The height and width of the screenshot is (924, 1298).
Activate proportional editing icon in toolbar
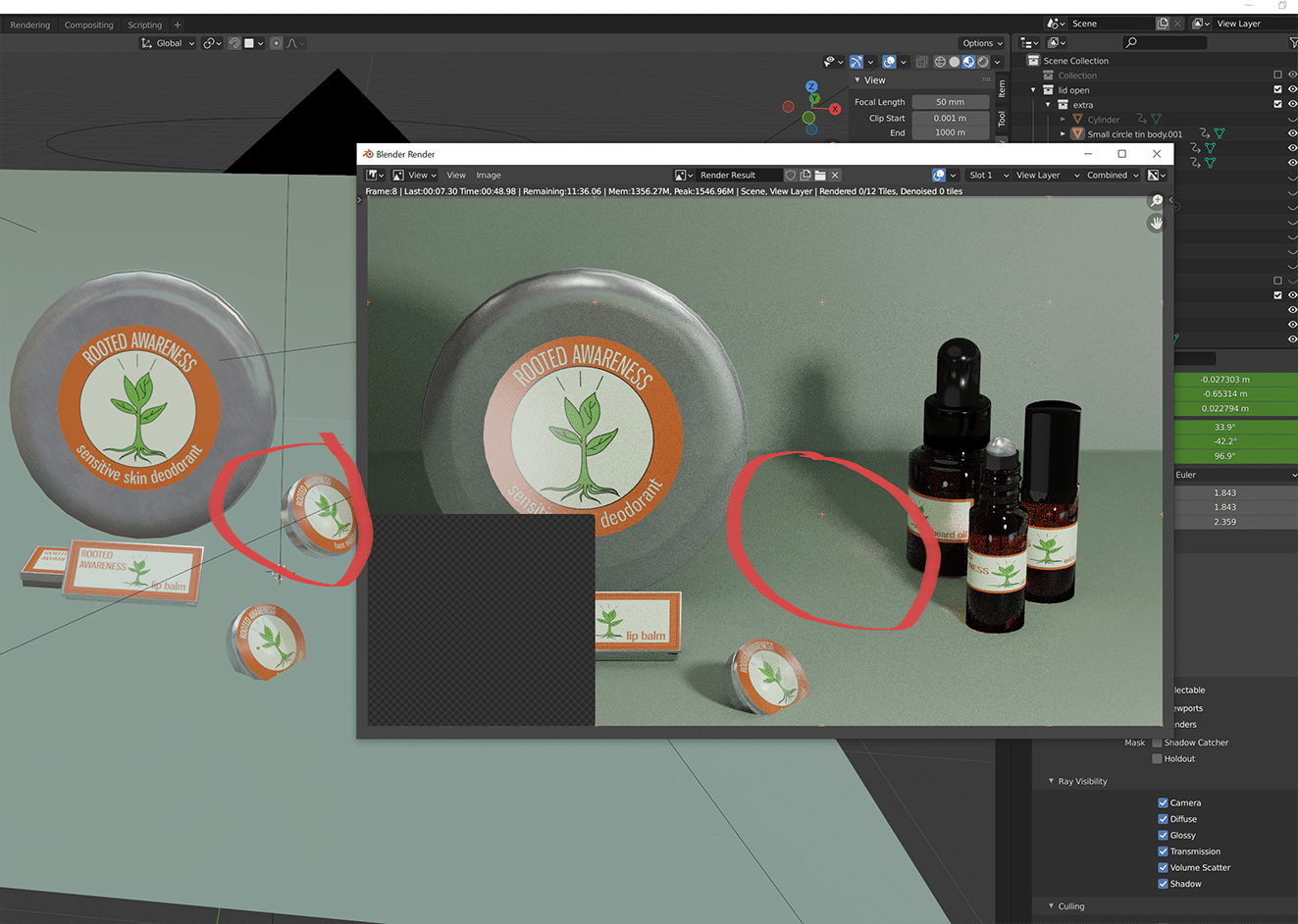pyautogui.click(x=276, y=43)
